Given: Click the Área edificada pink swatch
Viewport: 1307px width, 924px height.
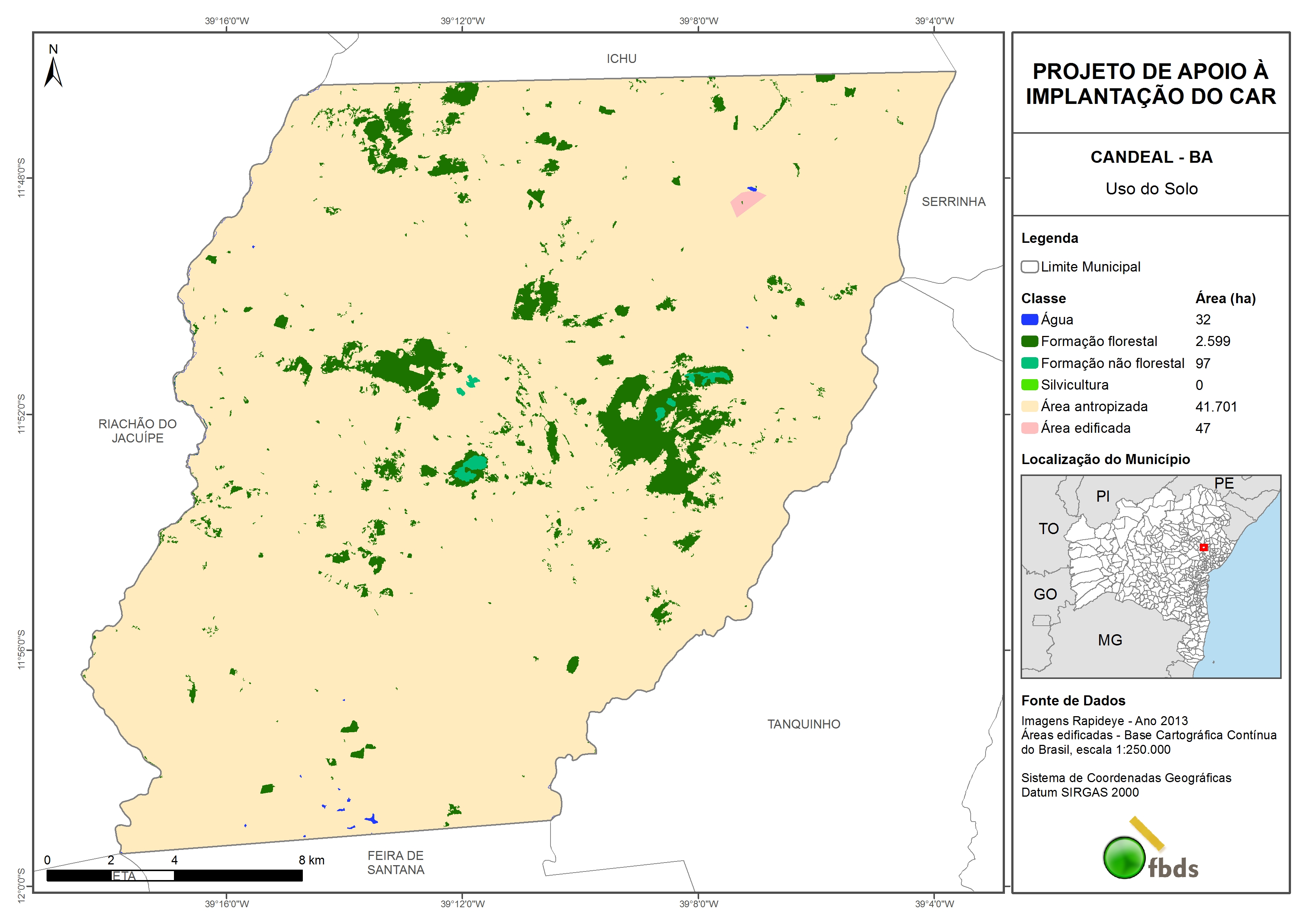Looking at the screenshot, I should tap(1029, 428).
